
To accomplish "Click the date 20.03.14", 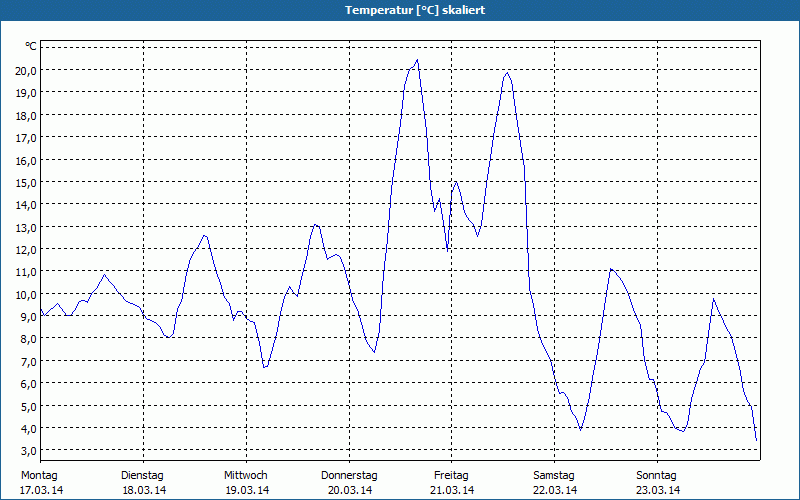I will click(350, 490).
